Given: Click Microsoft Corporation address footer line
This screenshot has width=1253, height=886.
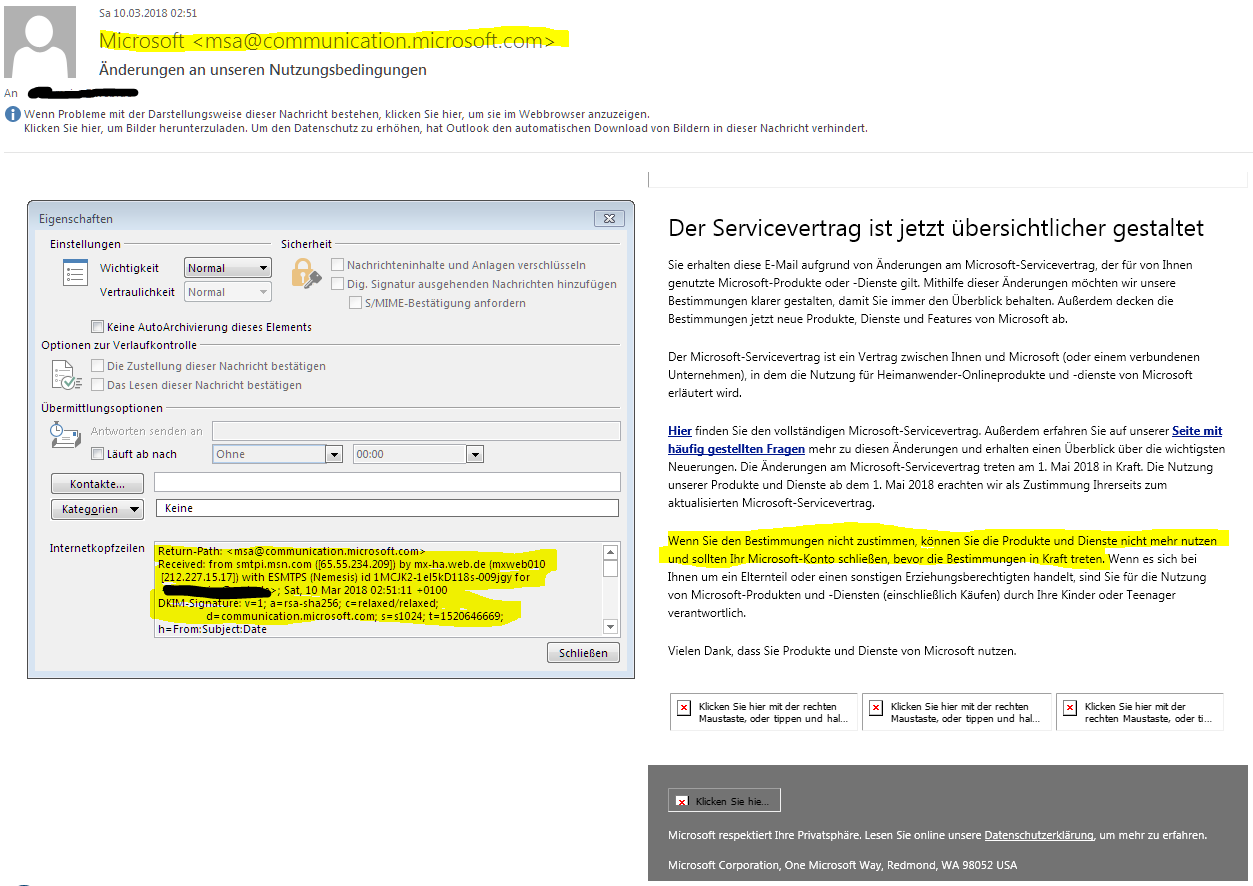Looking at the screenshot, I should (842, 865).
